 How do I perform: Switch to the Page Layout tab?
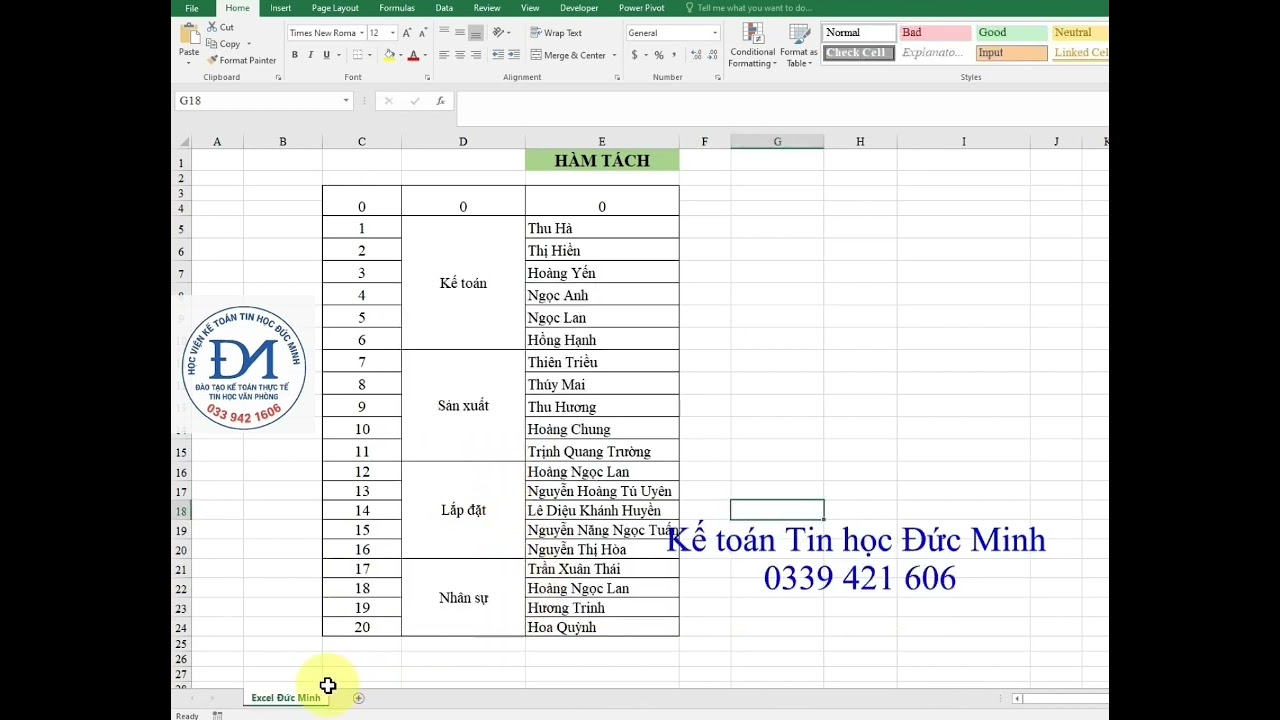(335, 8)
